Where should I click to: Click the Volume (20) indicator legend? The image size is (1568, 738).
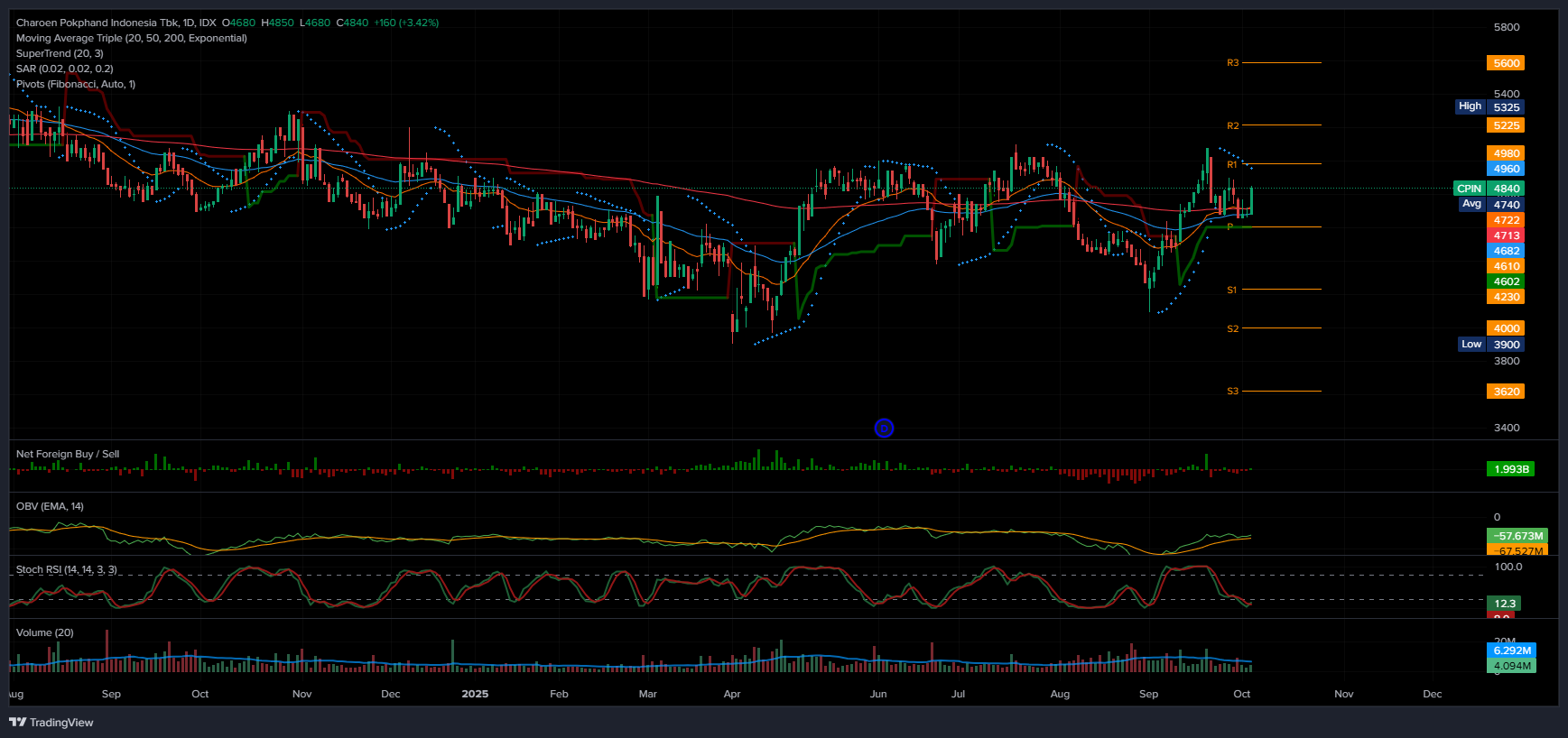click(45, 632)
